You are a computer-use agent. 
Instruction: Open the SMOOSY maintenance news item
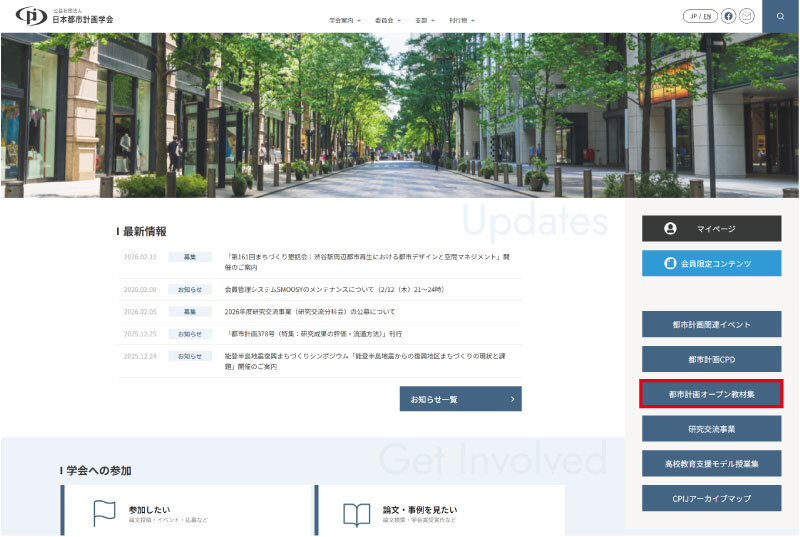[335, 289]
